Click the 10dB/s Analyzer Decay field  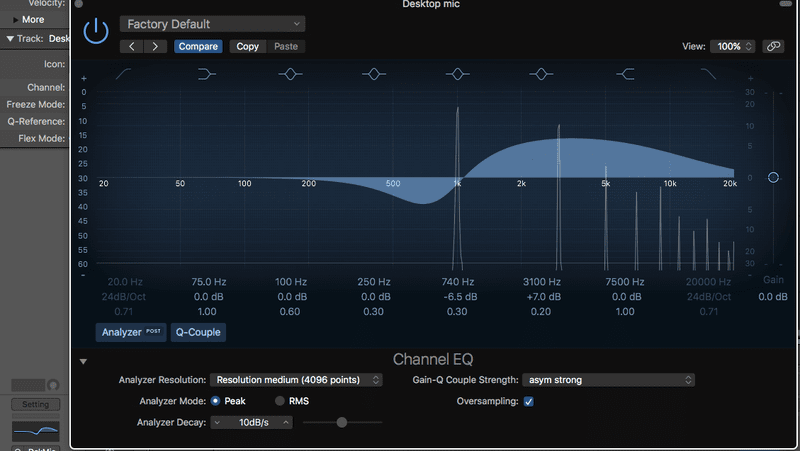pos(254,422)
